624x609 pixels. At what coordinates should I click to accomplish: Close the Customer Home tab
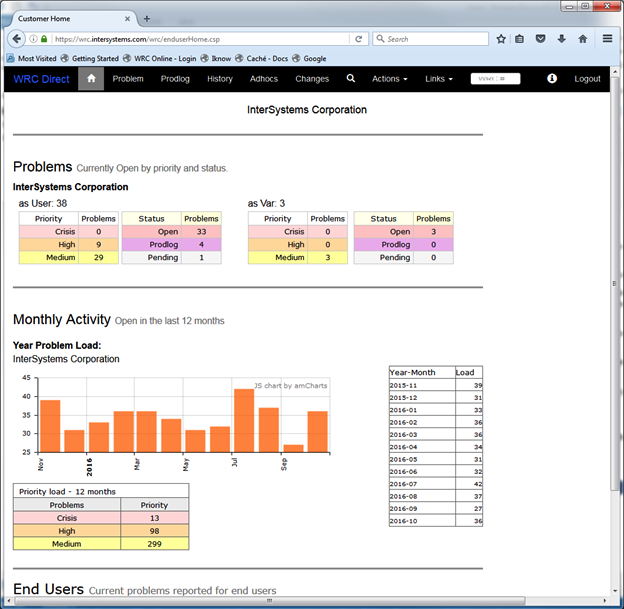click(x=127, y=19)
